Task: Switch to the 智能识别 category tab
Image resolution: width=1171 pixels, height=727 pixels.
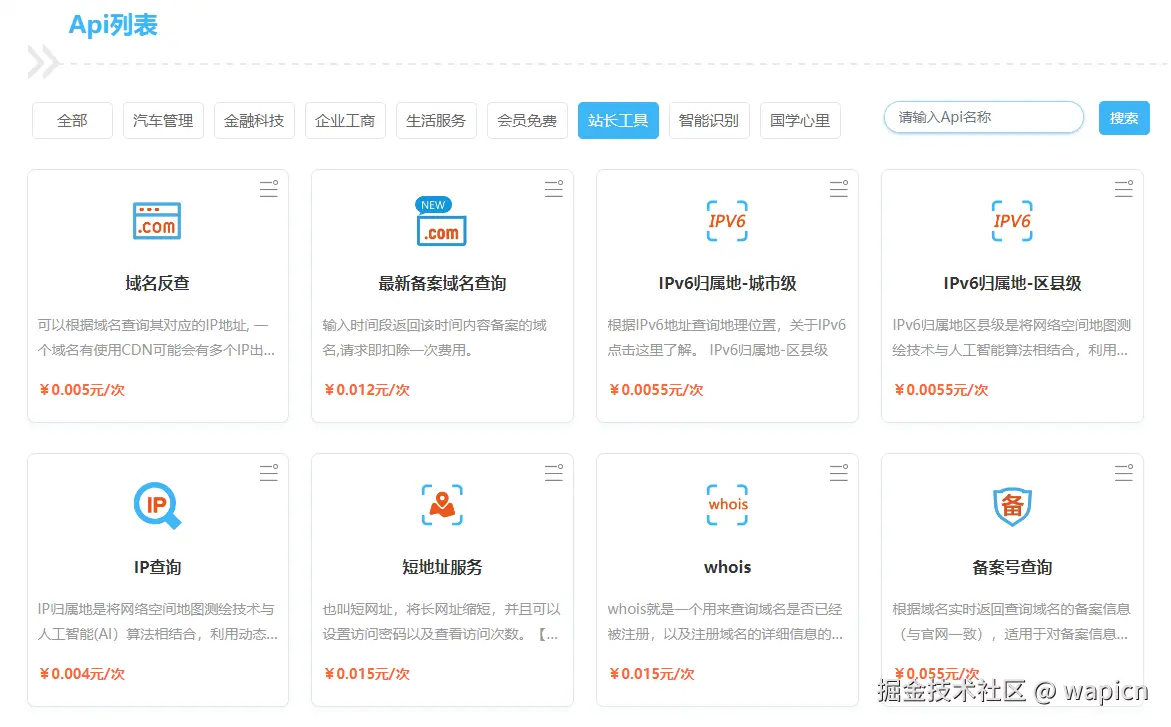Action: tap(709, 119)
